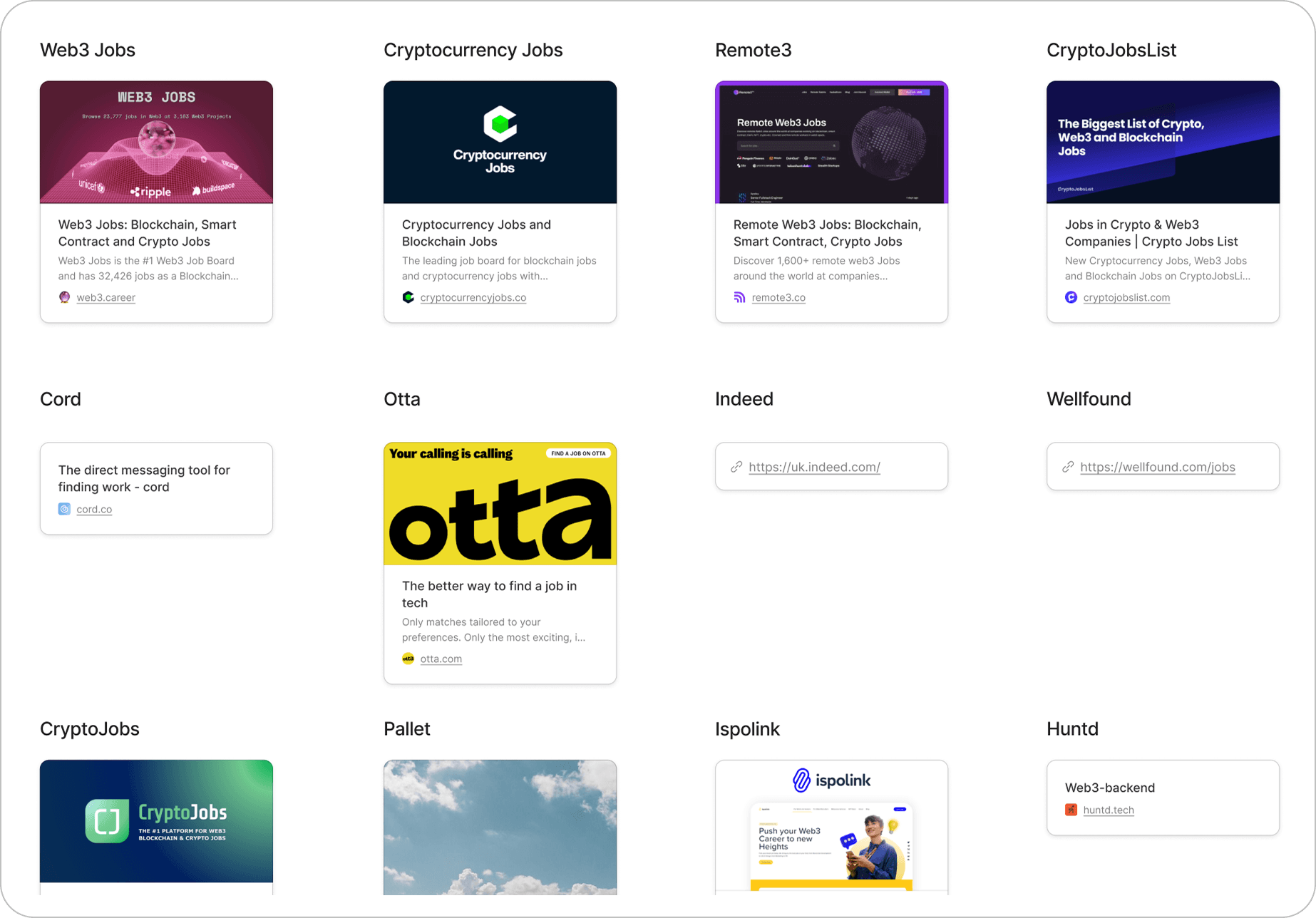Select the 'Pallet' section heading

(407, 729)
